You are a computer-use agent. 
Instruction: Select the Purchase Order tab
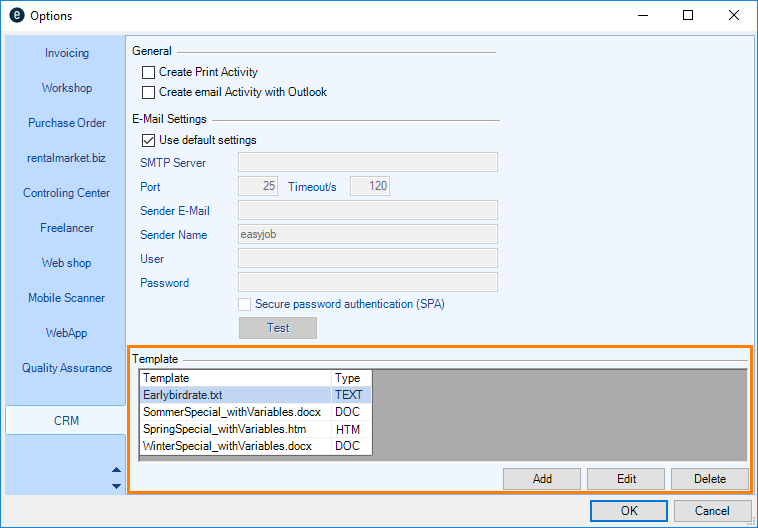coord(66,123)
